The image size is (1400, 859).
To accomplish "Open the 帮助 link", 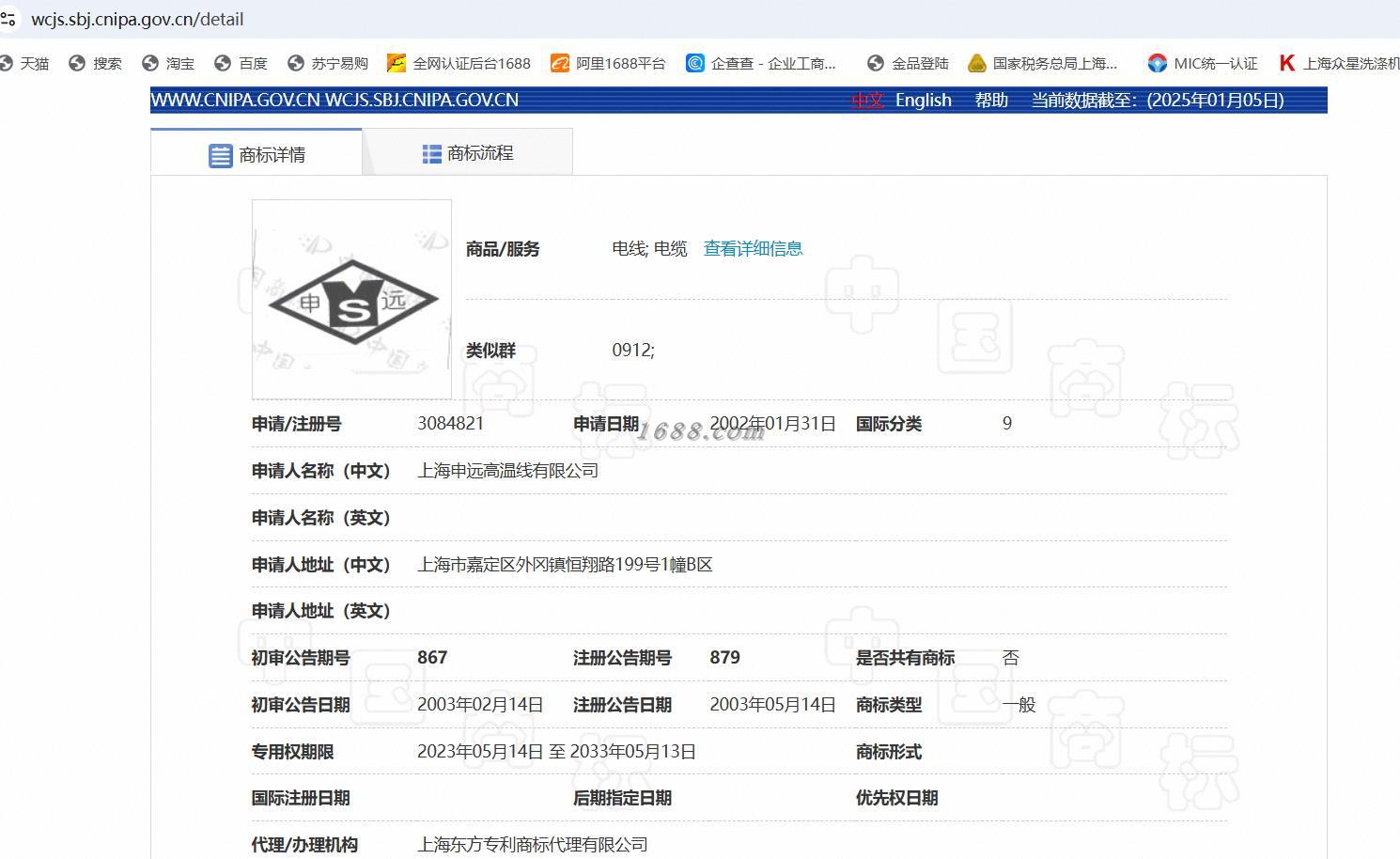I will tap(991, 100).
